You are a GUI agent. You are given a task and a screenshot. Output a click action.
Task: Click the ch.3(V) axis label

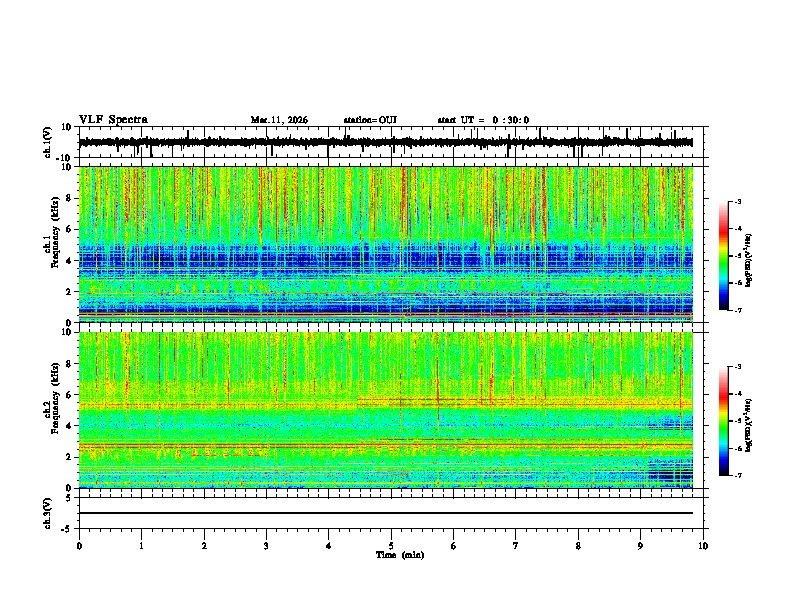coord(48,513)
